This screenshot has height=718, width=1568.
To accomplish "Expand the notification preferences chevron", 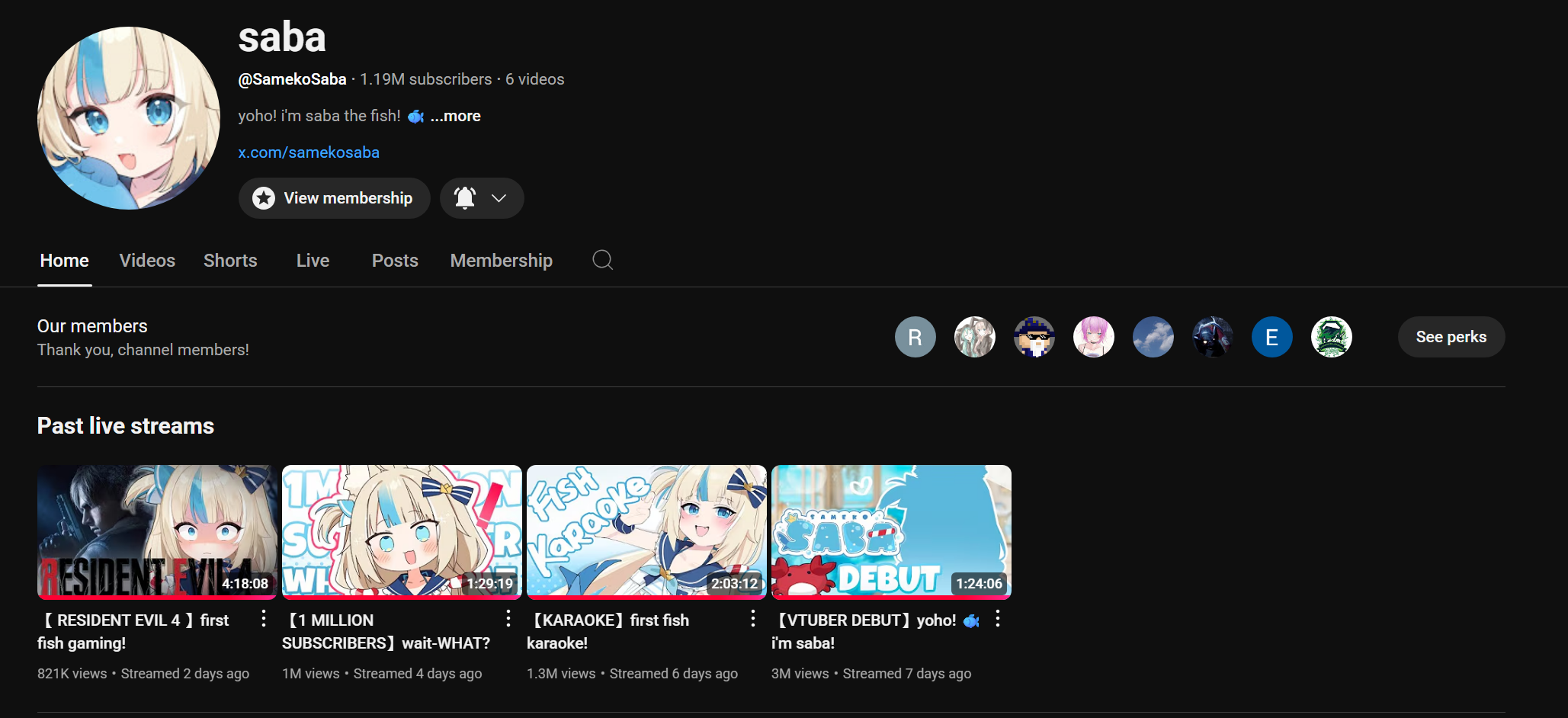I will point(499,198).
